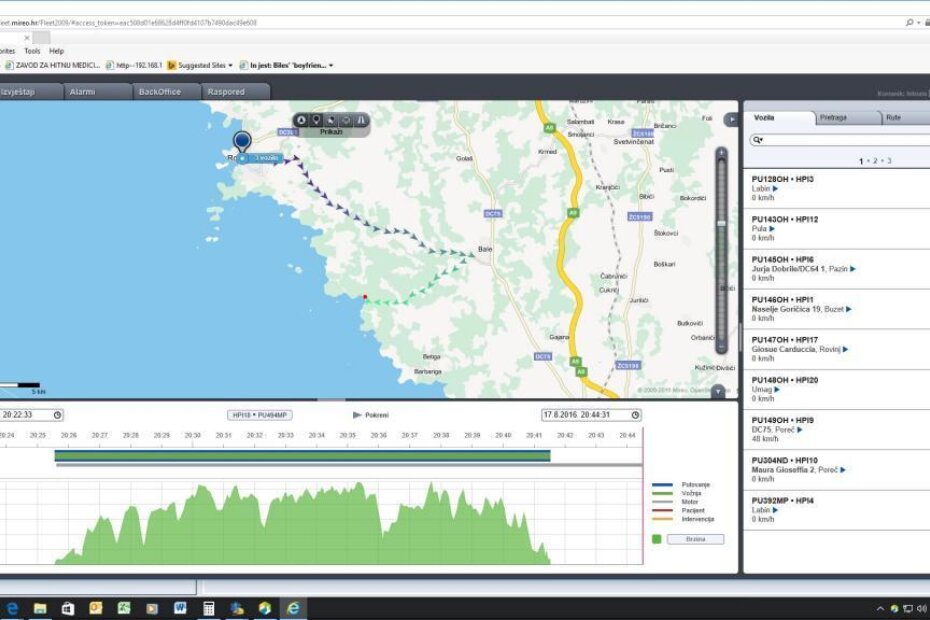Click the blue map pin marker on the map
Viewport: 930px width, 620px height.
pyautogui.click(x=242, y=143)
